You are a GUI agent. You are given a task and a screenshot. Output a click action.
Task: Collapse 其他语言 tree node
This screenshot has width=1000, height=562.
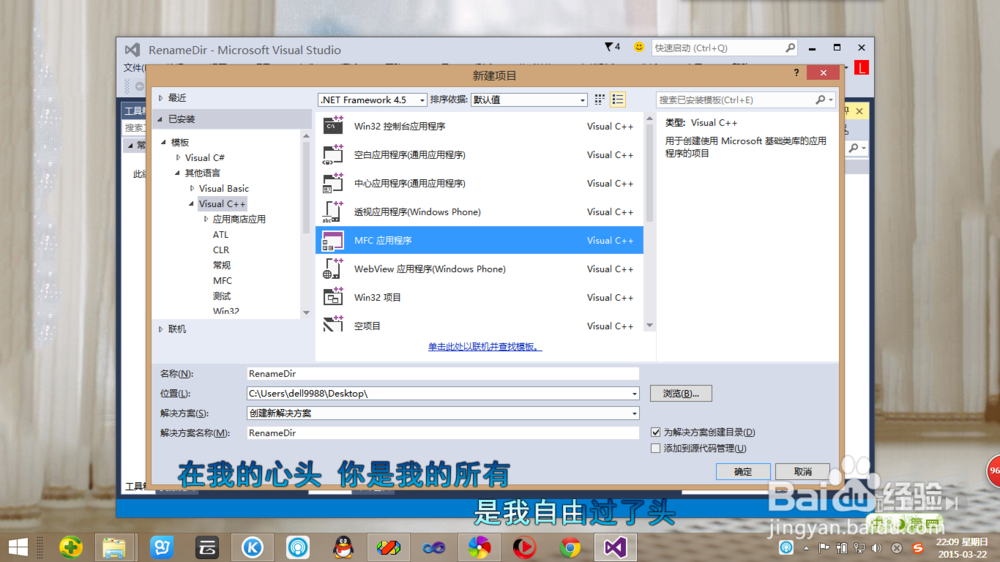pos(177,173)
